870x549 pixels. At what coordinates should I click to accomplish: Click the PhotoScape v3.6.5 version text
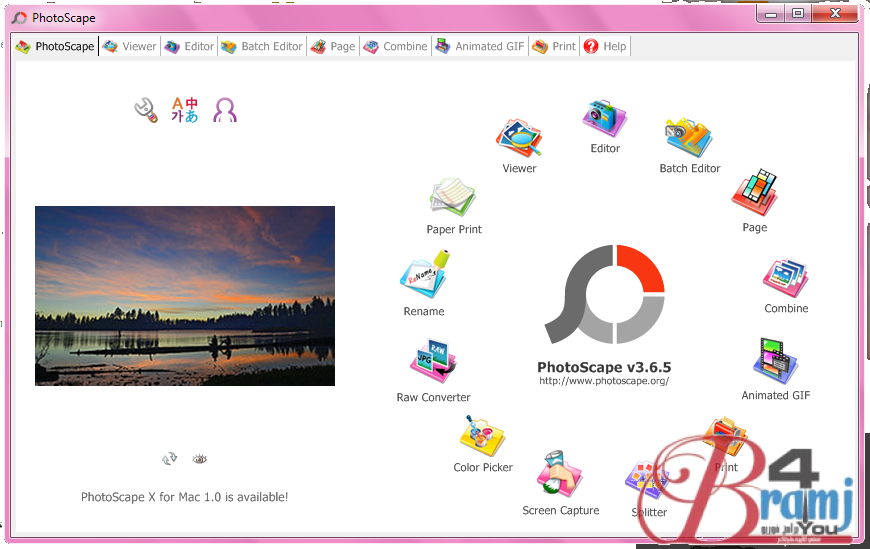tap(604, 367)
